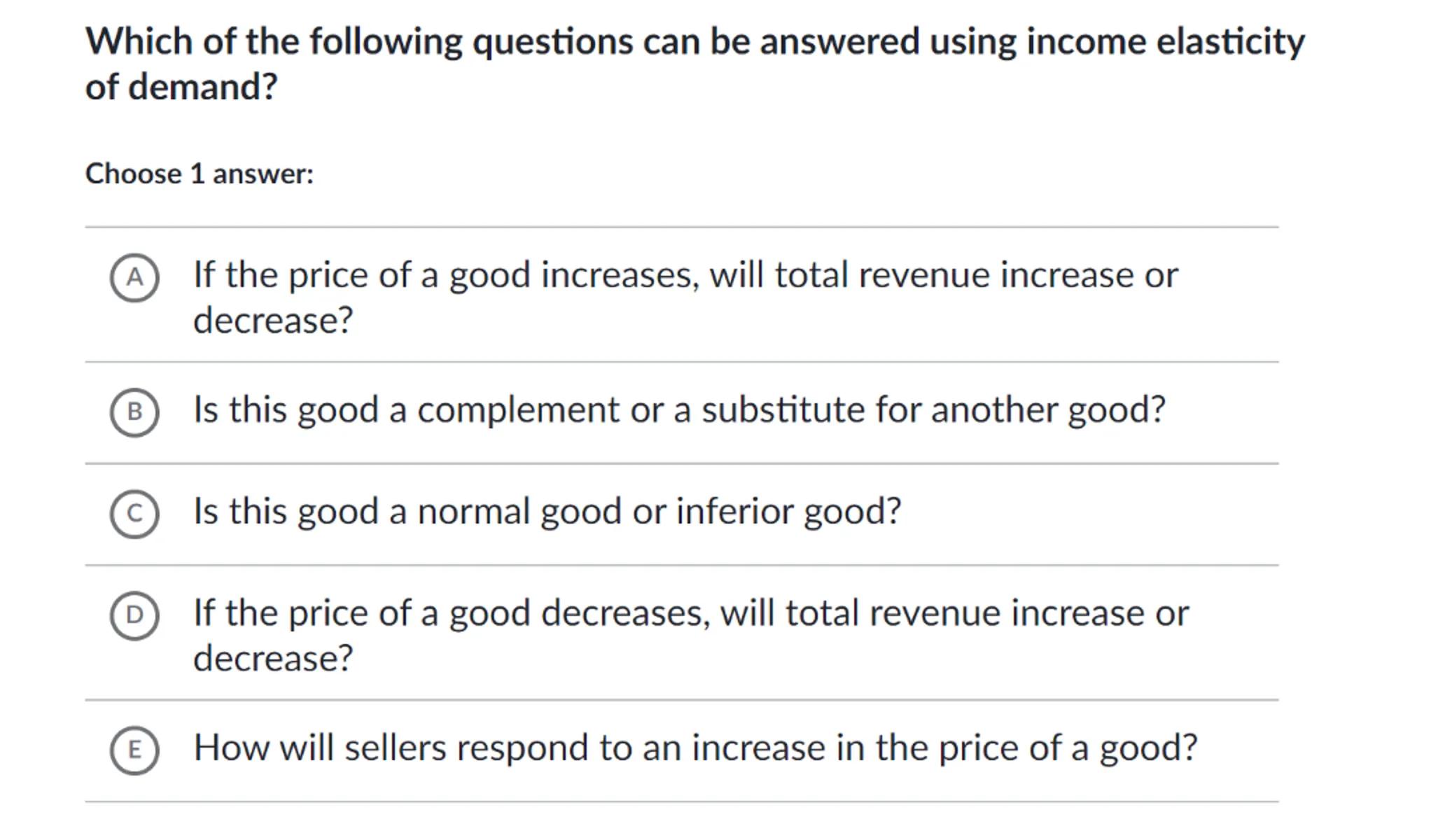Click the income elasticity question heading
The height and width of the screenshot is (840, 1431).
point(694,42)
